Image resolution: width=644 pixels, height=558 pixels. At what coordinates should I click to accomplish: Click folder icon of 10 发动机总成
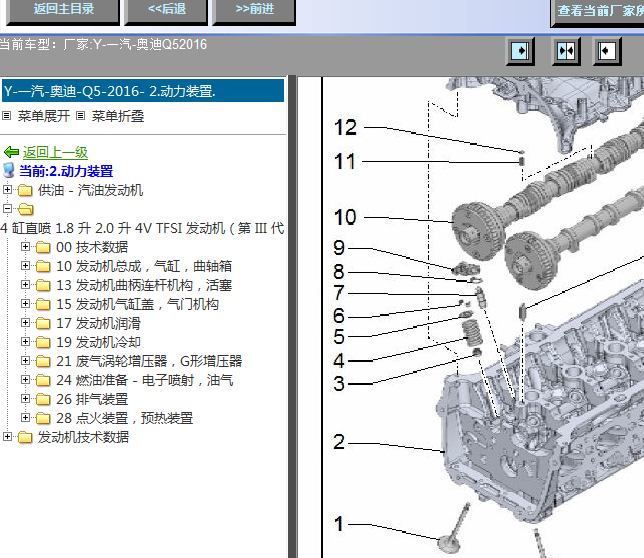click(x=43, y=266)
